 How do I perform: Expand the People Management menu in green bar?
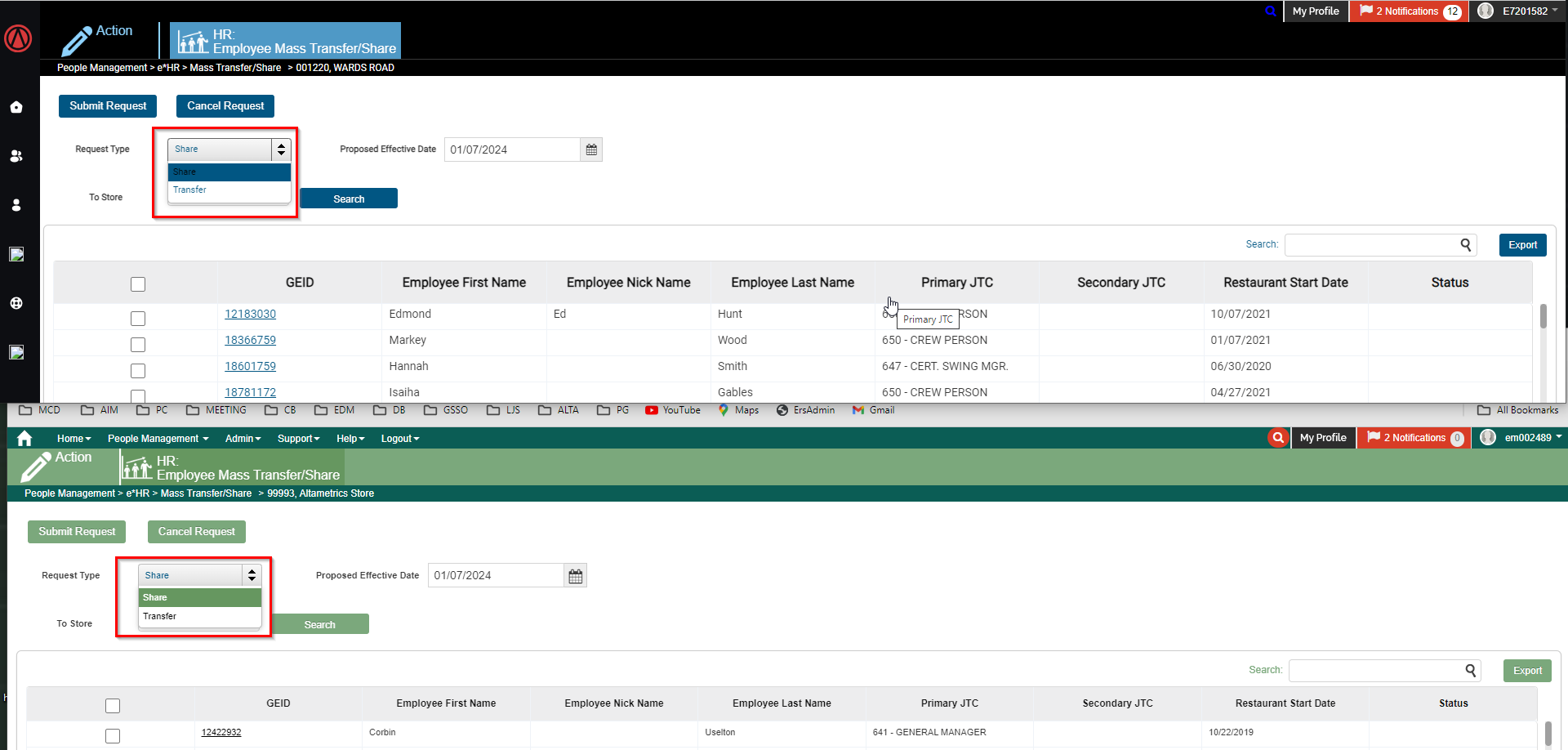tap(158, 439)
